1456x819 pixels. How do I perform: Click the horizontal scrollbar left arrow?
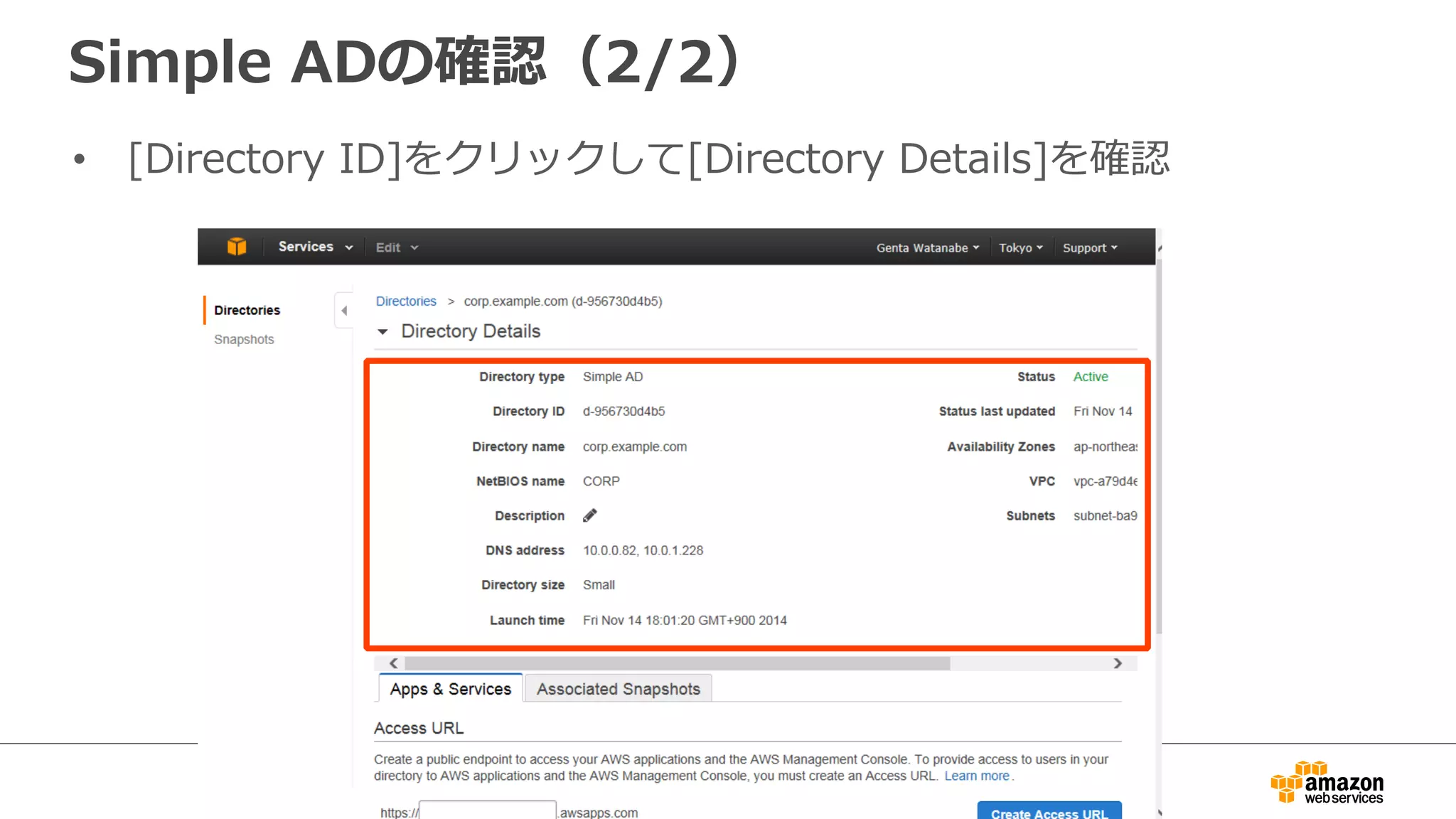393,663
